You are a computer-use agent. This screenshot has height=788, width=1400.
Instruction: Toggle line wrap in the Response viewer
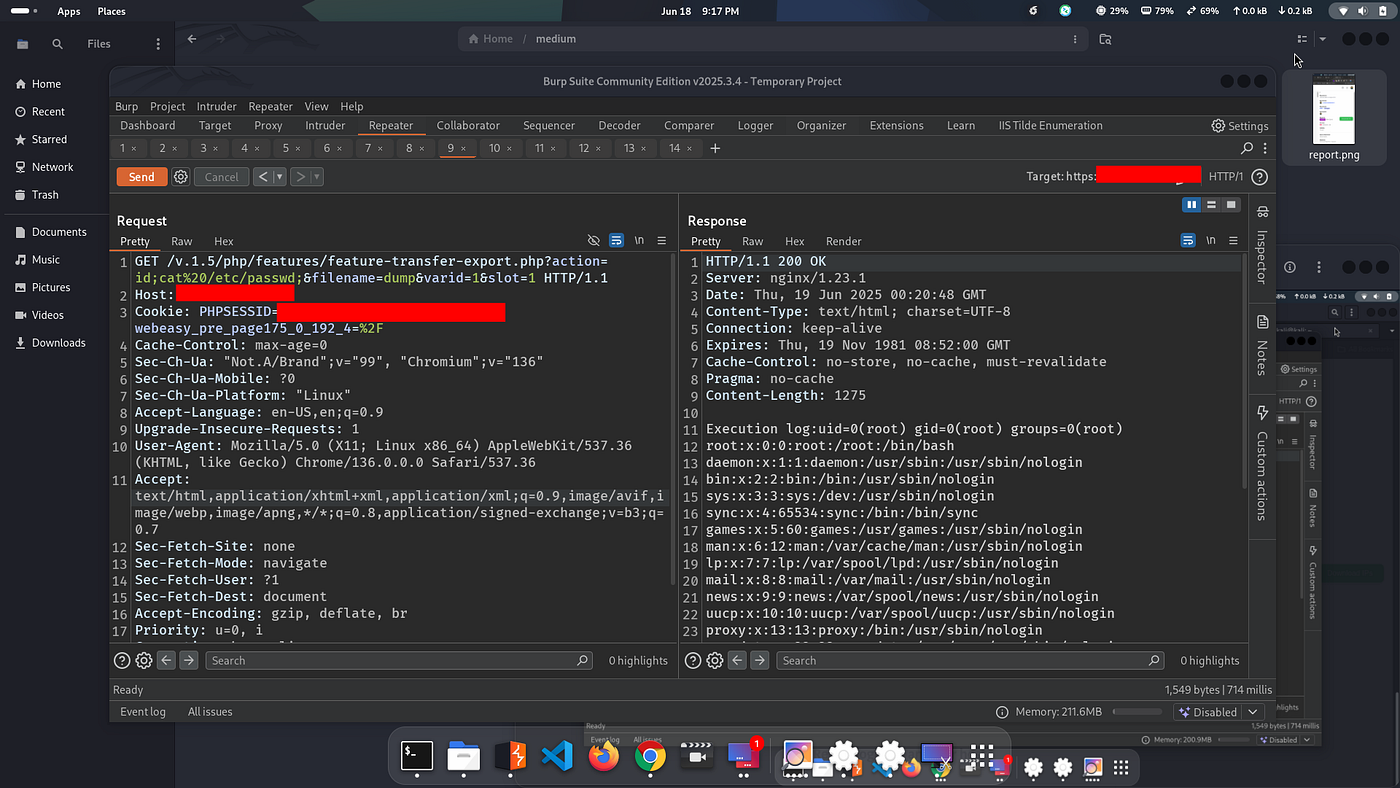pyautogui.click(x=1188, y=241)
